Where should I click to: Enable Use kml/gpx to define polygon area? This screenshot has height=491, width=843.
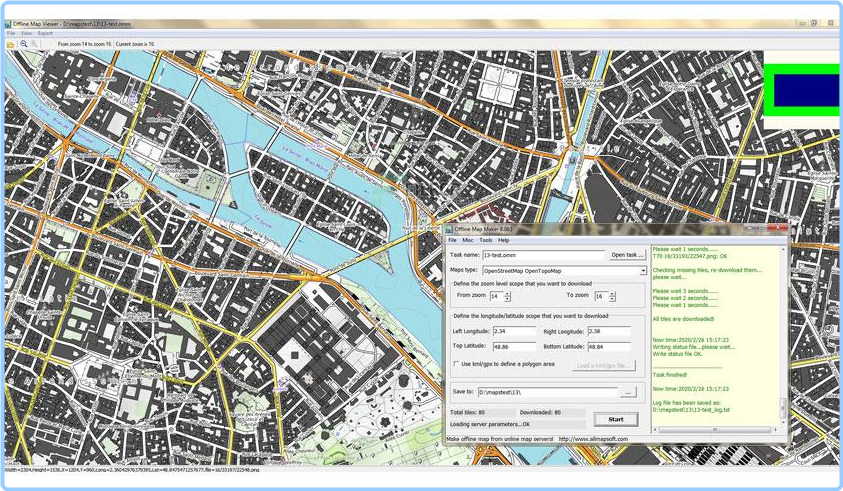coord(456,364)
